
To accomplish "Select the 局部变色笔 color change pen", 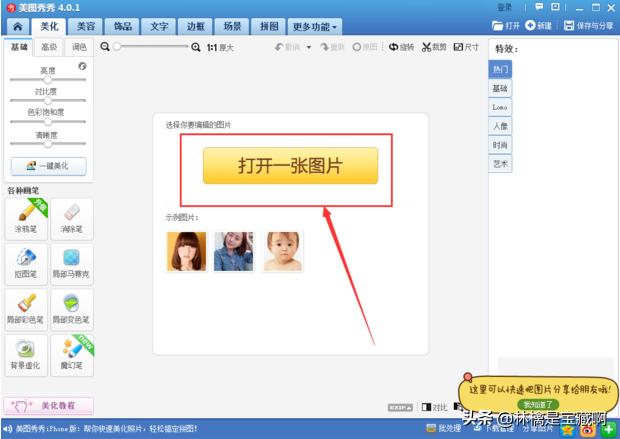I will tap(71, 308).
